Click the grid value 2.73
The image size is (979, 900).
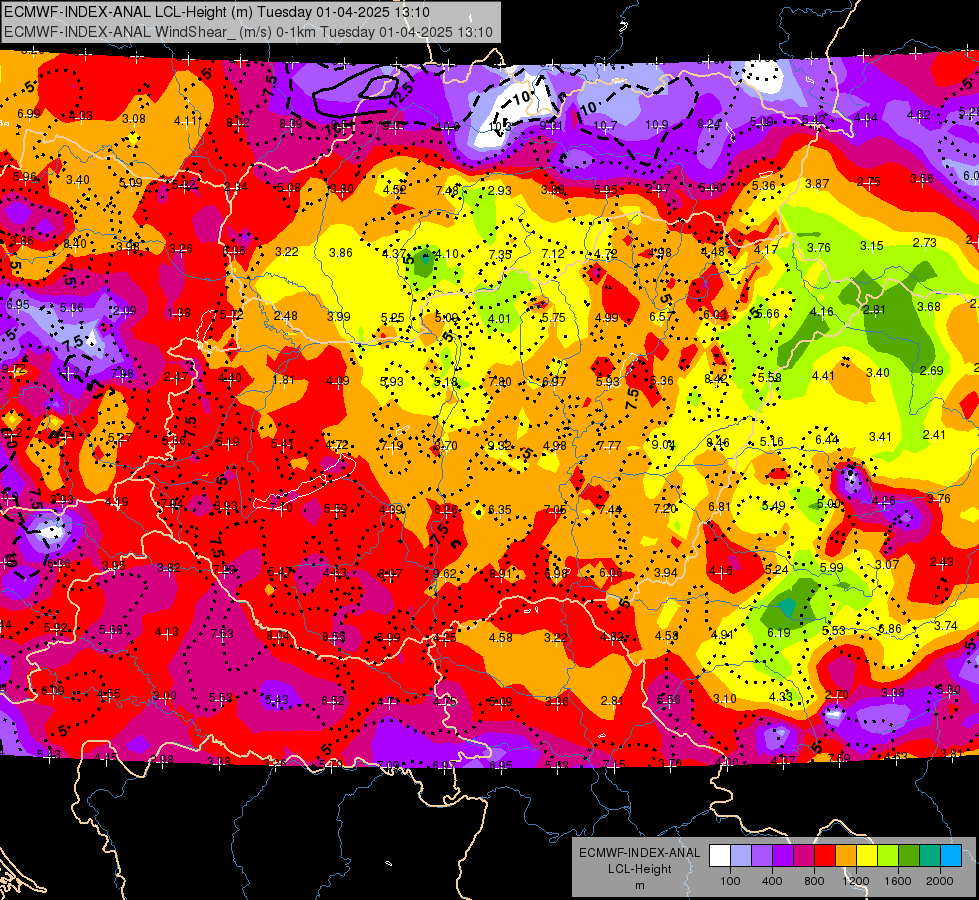925,242
